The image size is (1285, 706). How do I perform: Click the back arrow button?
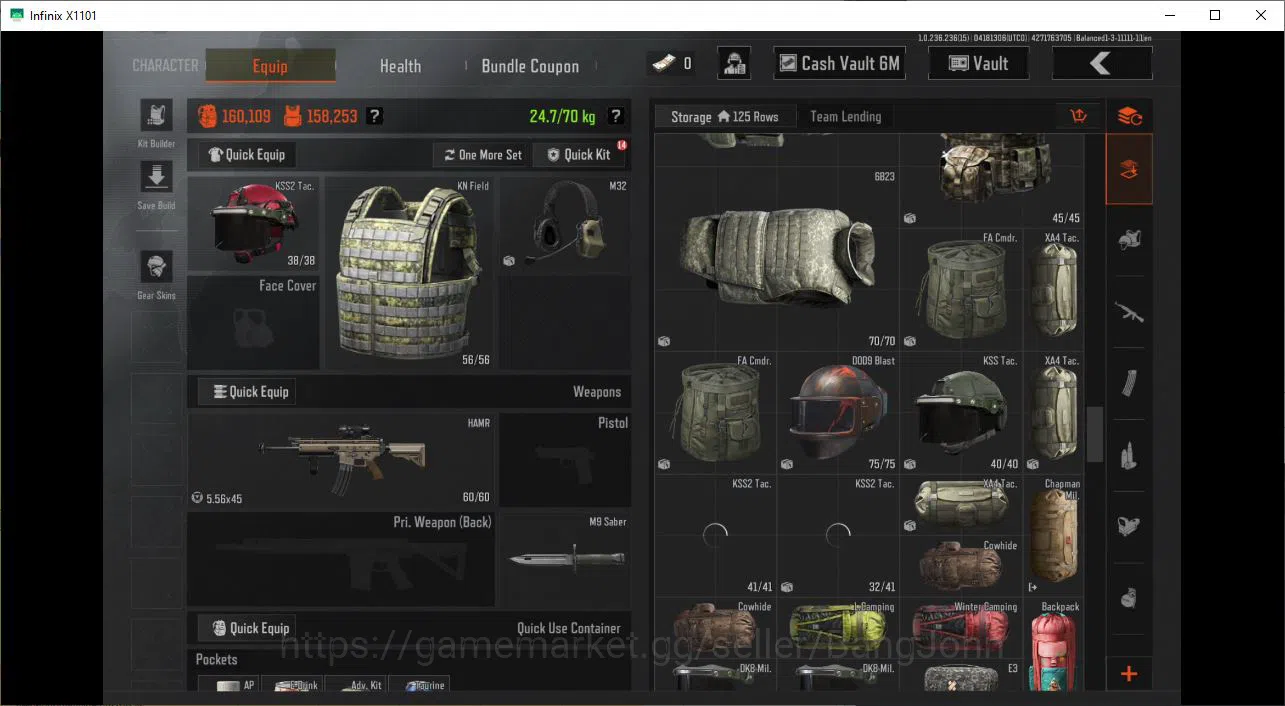pyautogui.click(x=1102, y=63)
